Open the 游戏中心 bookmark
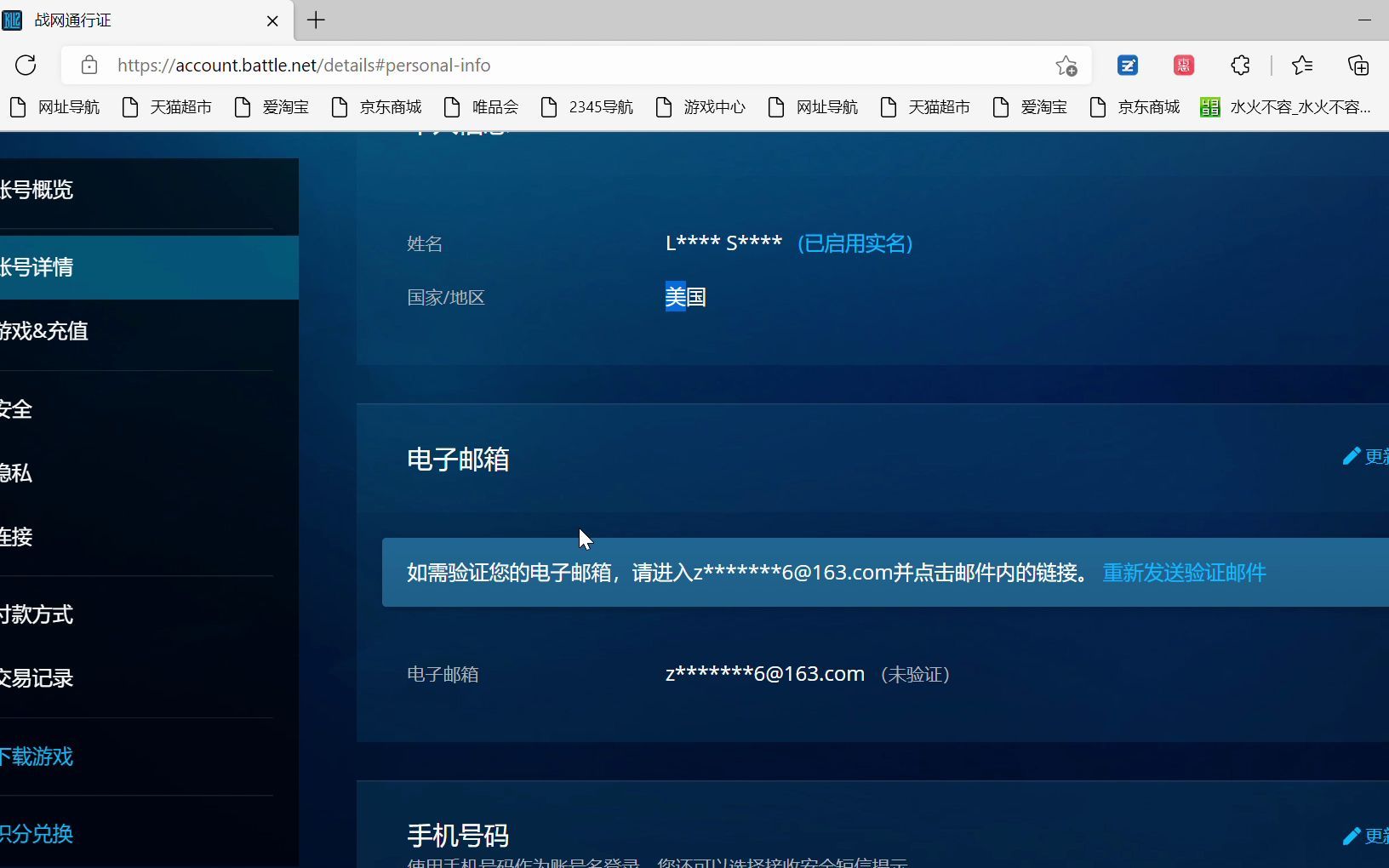The image size is (1389, 868). [x=700, y=107]
